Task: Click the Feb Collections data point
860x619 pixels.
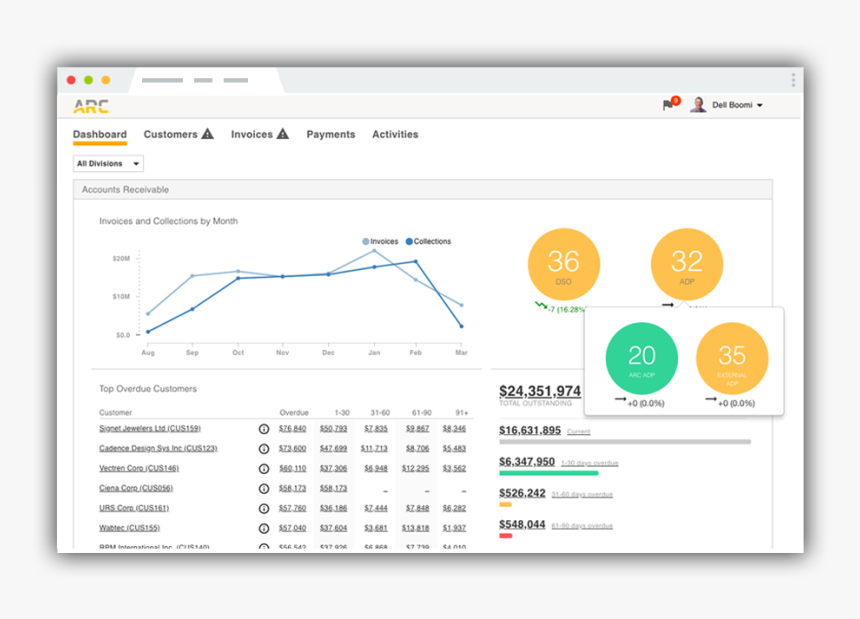Action: [x=416, y=262]
